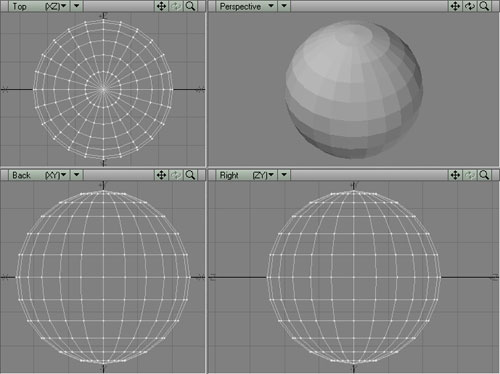Click the shaded sphere in Perspective view
The image size is (500, 374).
(354, 89)
